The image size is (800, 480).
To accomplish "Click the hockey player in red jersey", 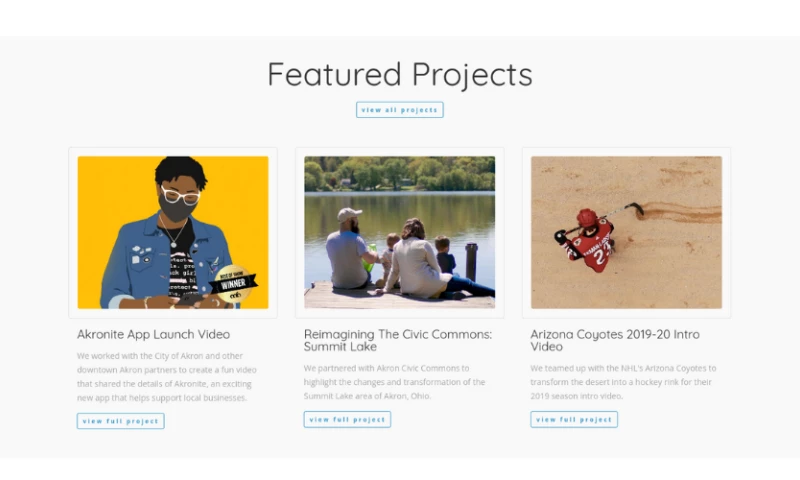I will point(590,241).
